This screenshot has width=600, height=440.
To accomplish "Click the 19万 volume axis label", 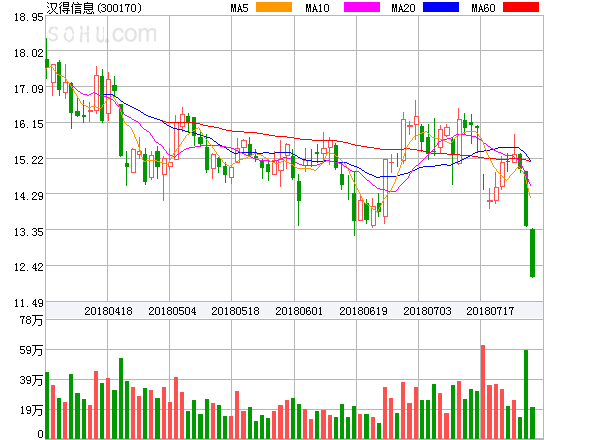I will (31, 411).
